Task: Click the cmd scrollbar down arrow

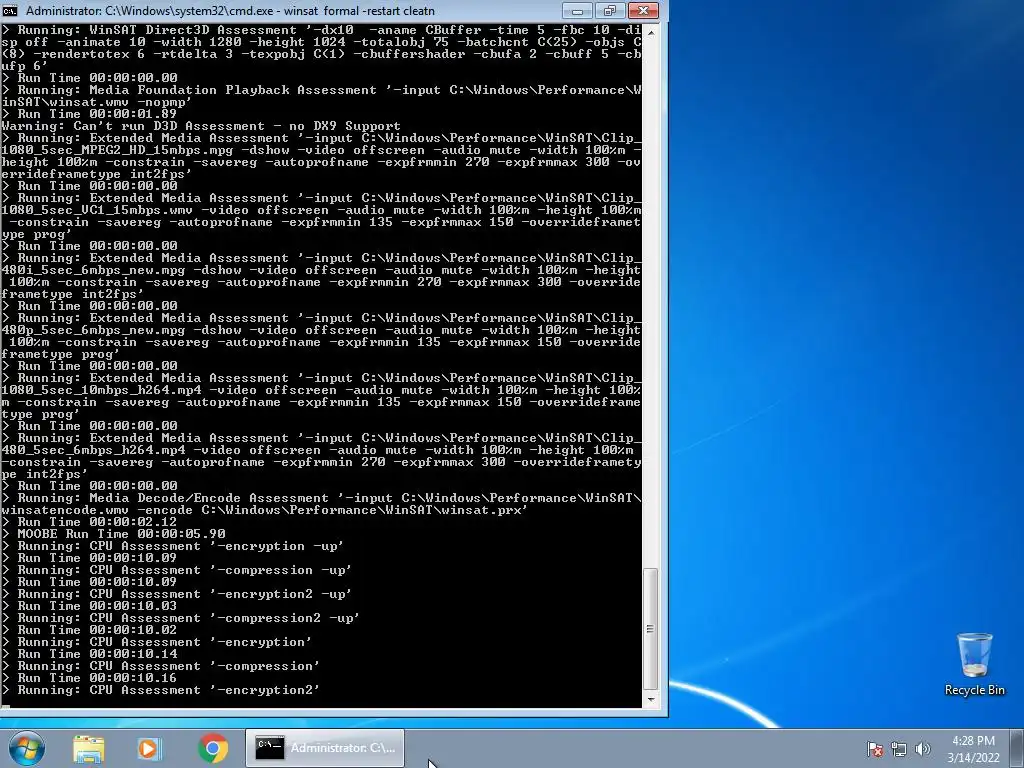Action: (650, 700)
